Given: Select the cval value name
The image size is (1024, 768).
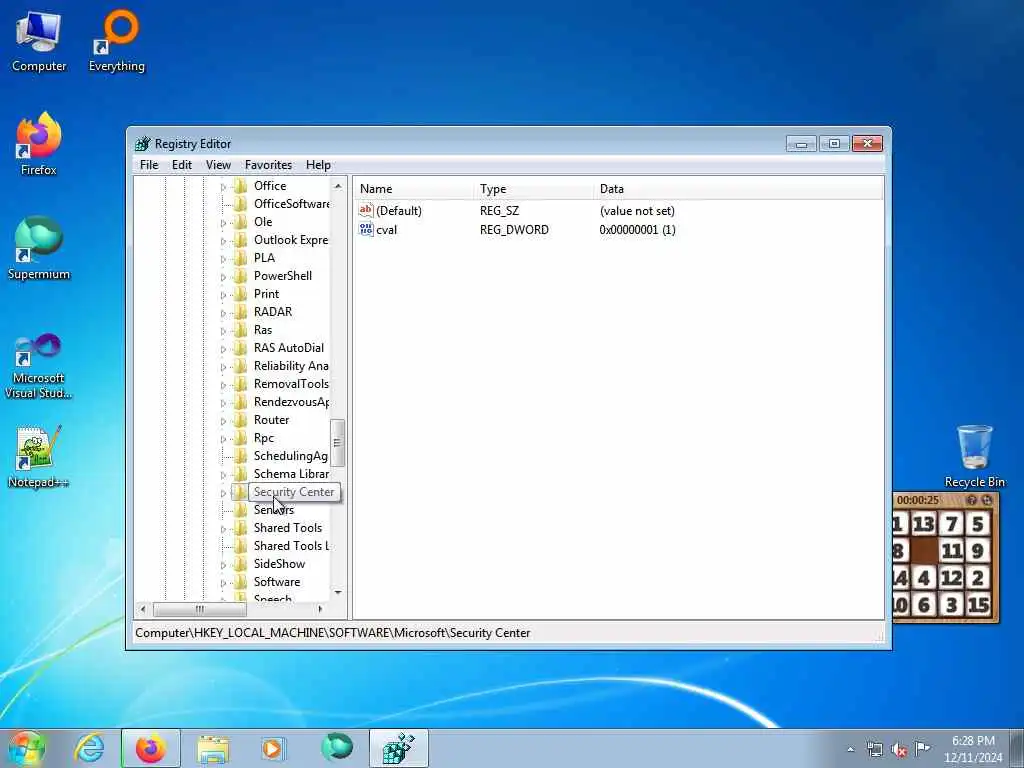Looking at the screenshot, I should (387, 230).
